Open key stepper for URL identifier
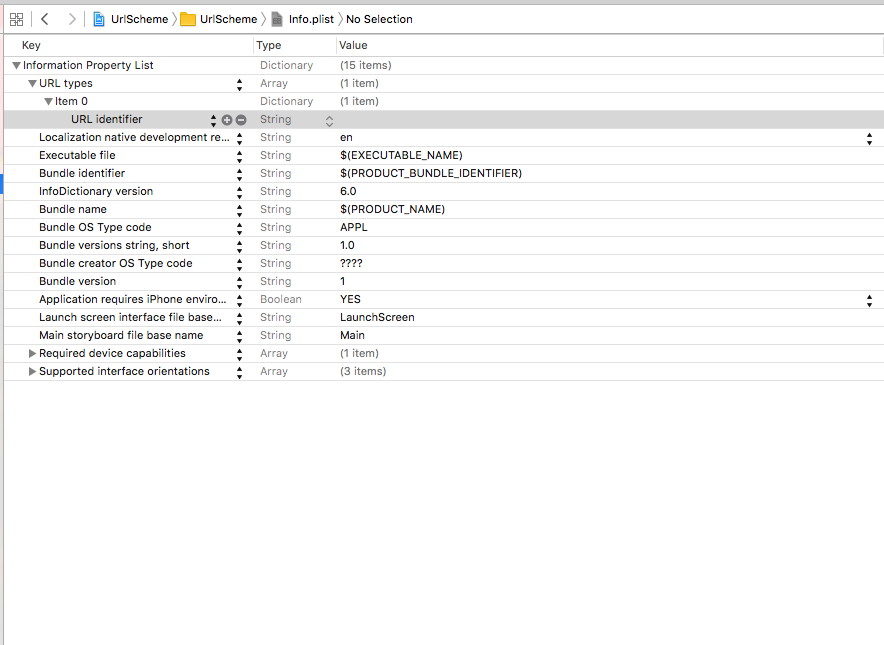 tap(213, 120)
